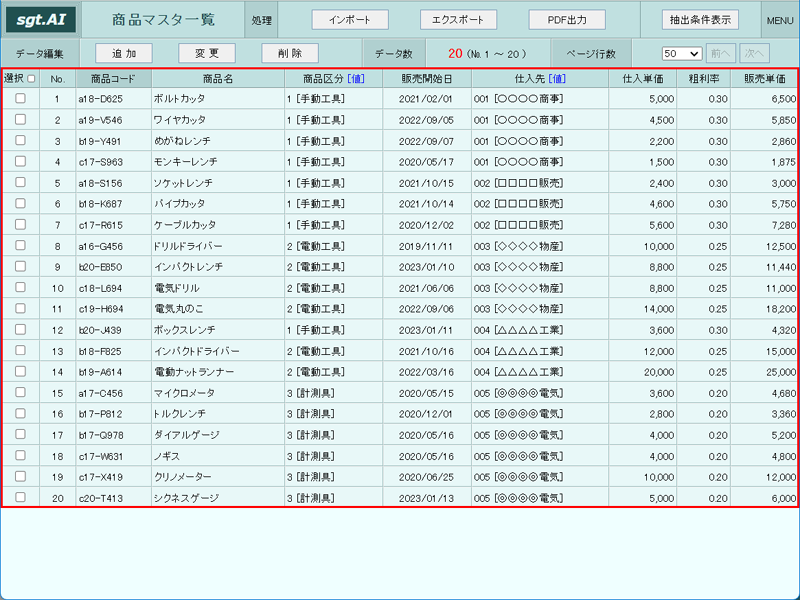
Task: Click purchase price 14,000
Action: click(x=659, y=309)
